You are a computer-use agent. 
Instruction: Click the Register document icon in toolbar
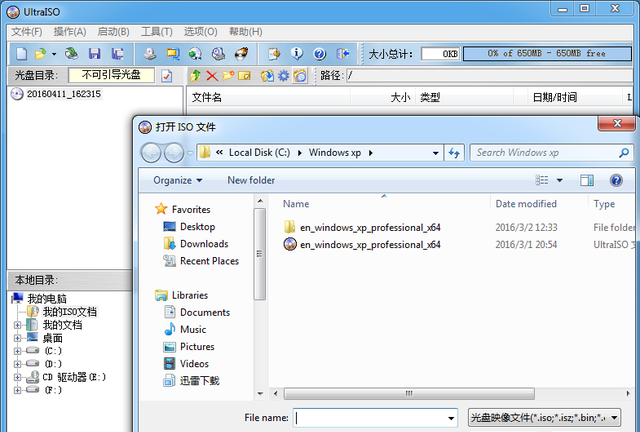pos(274,53)
